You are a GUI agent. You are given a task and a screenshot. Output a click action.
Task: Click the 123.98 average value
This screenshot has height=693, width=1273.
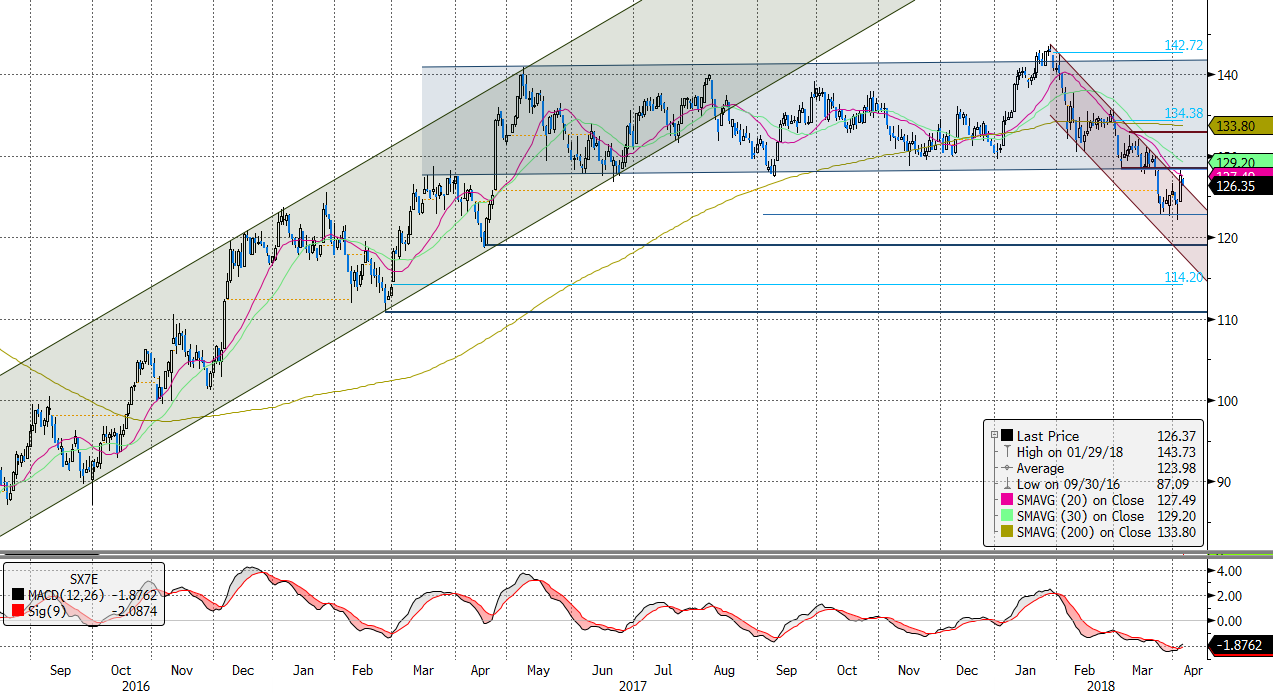[1176, 468]
